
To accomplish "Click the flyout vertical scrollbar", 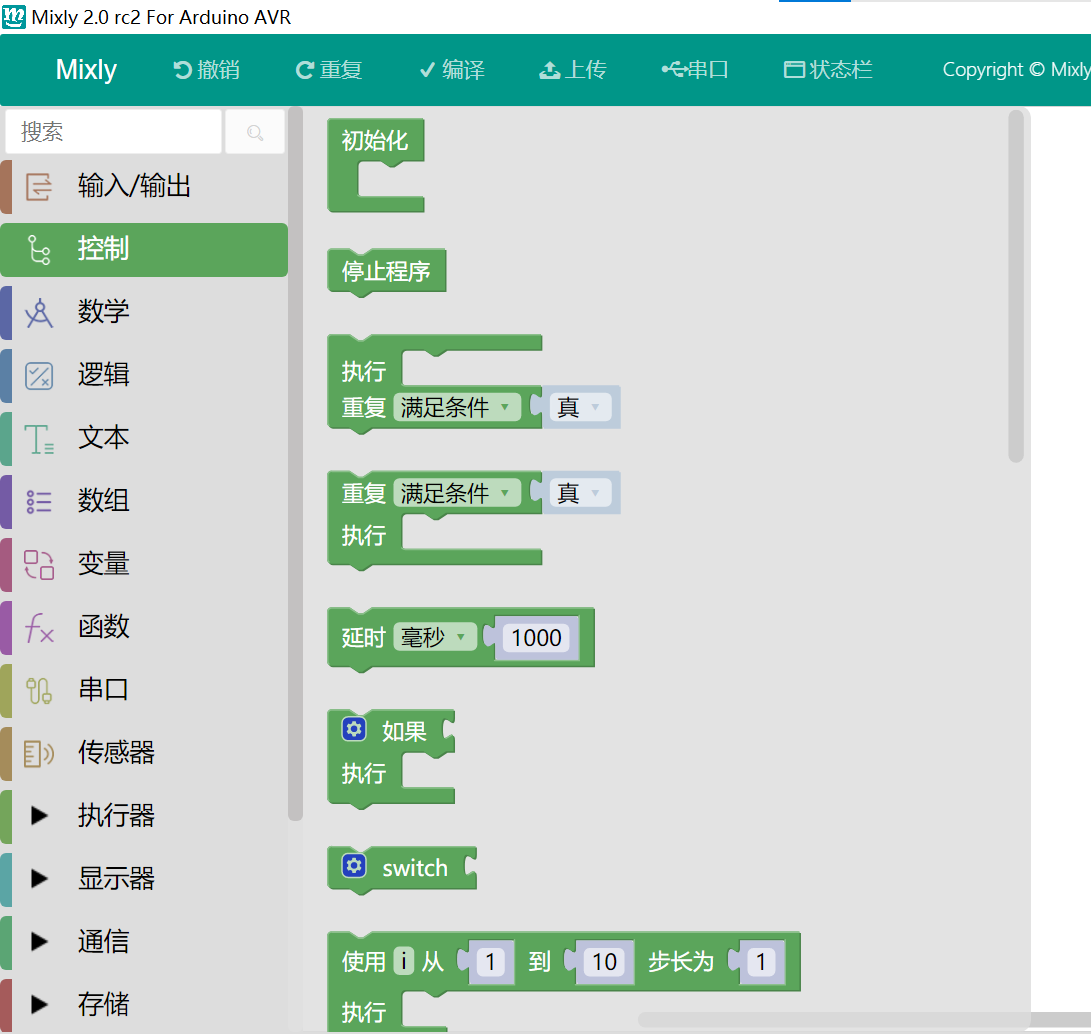I will click(x=1016, y=286).
